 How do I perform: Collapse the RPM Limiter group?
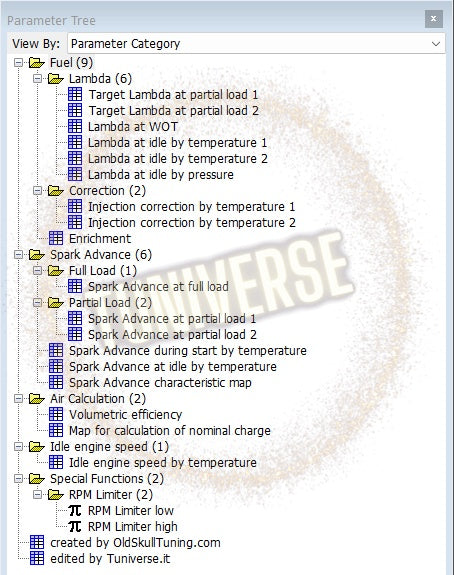pyautogui.click(x=37, y=495)
